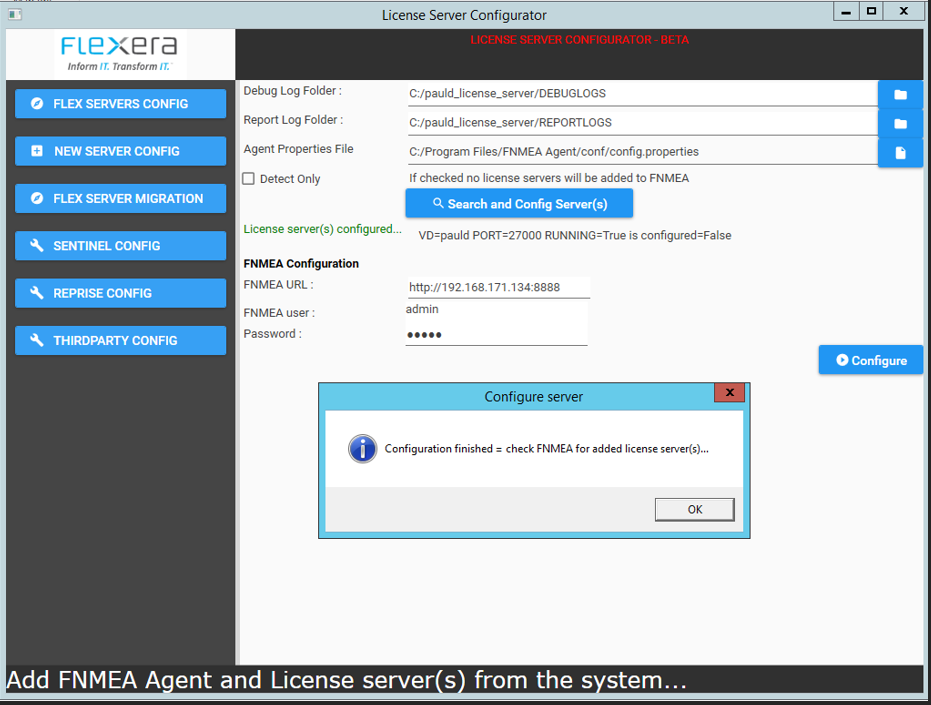Open NEW SERVER CONFIG section
Image resolution: width=931 pixels, height=705 pixels.
120,151
